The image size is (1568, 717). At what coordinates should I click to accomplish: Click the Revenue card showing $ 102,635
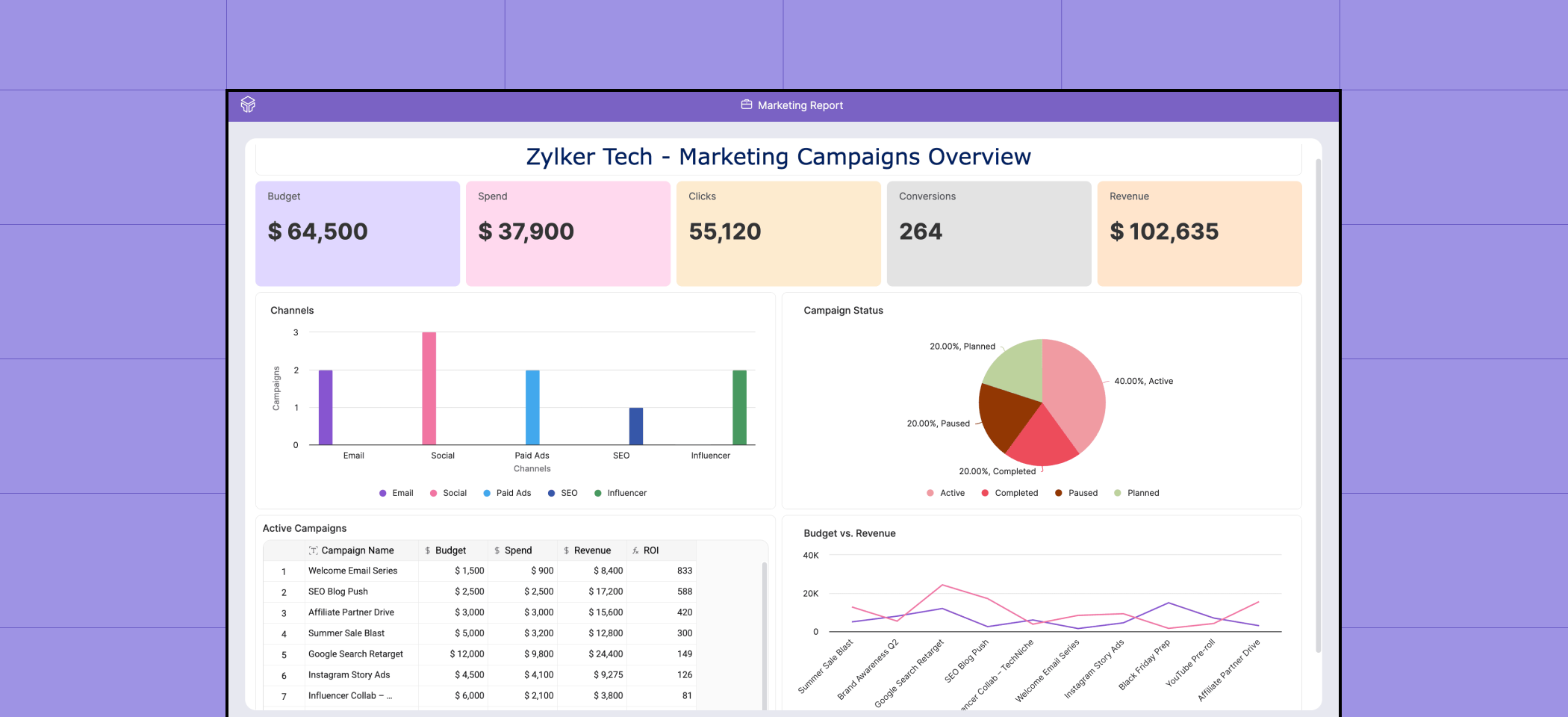(1200, 234)
